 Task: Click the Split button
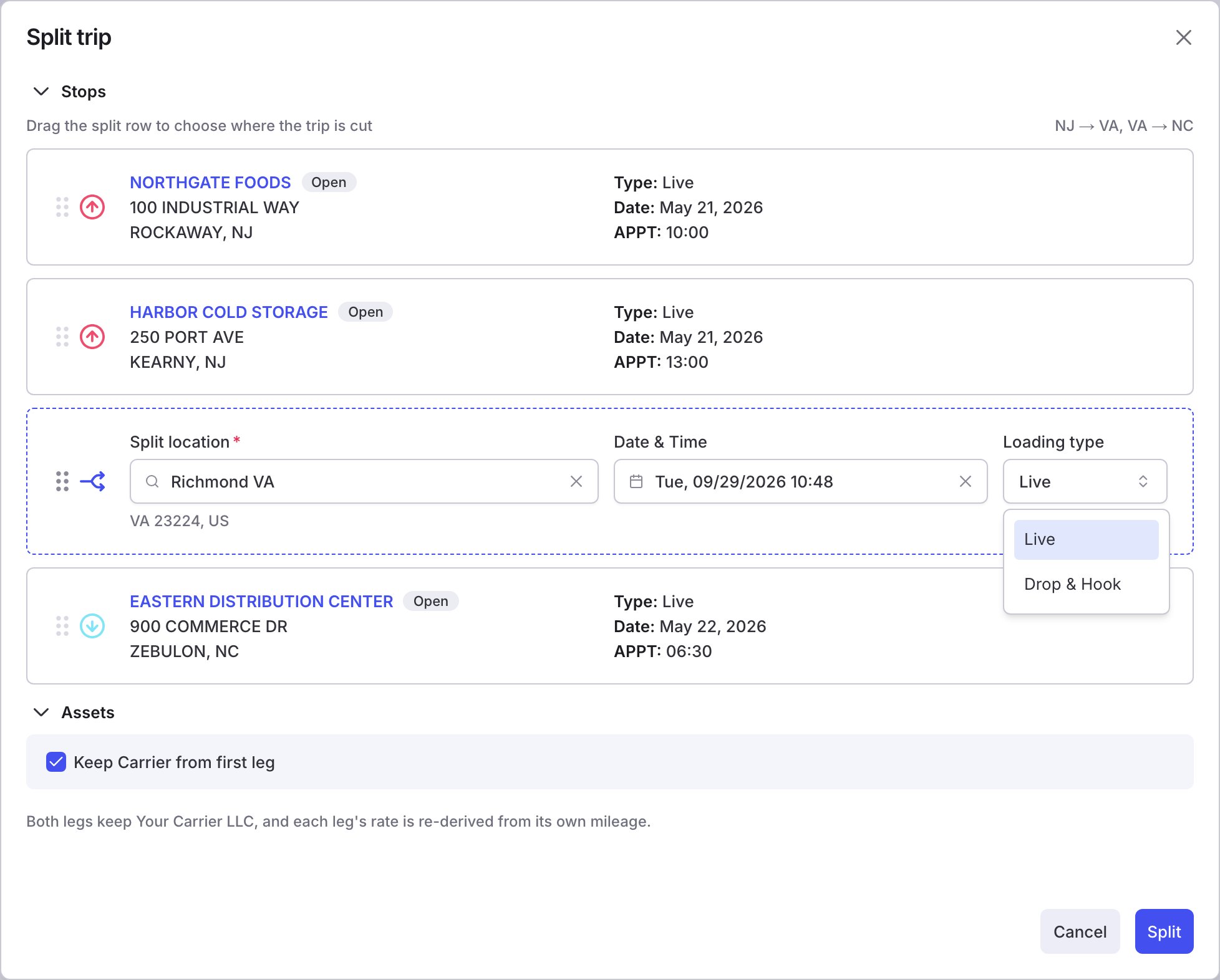tap(1164, 931)
